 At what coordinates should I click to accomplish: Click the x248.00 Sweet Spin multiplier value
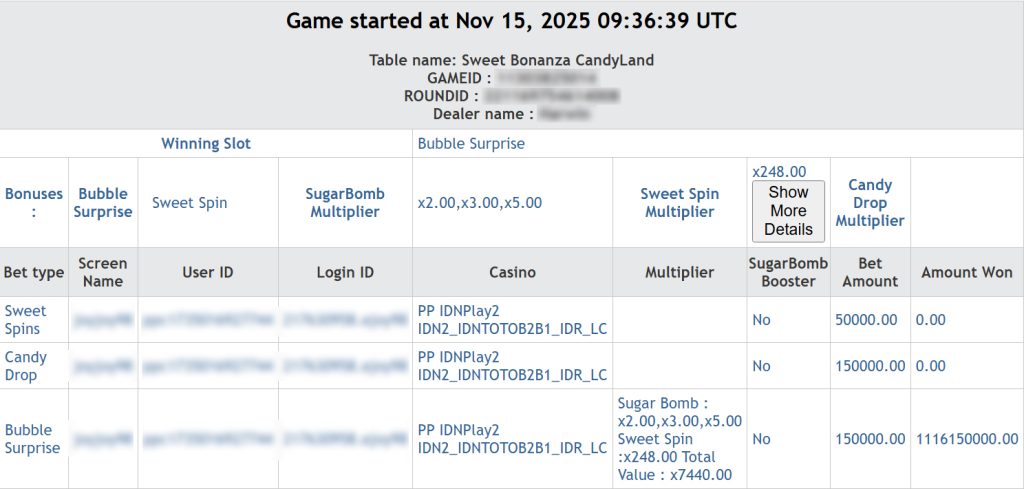(x=779, y=172)
